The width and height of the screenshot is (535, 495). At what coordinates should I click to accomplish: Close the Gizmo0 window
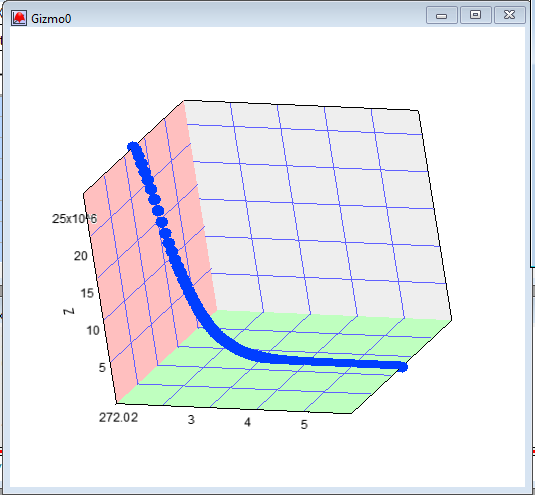[509, 15]
